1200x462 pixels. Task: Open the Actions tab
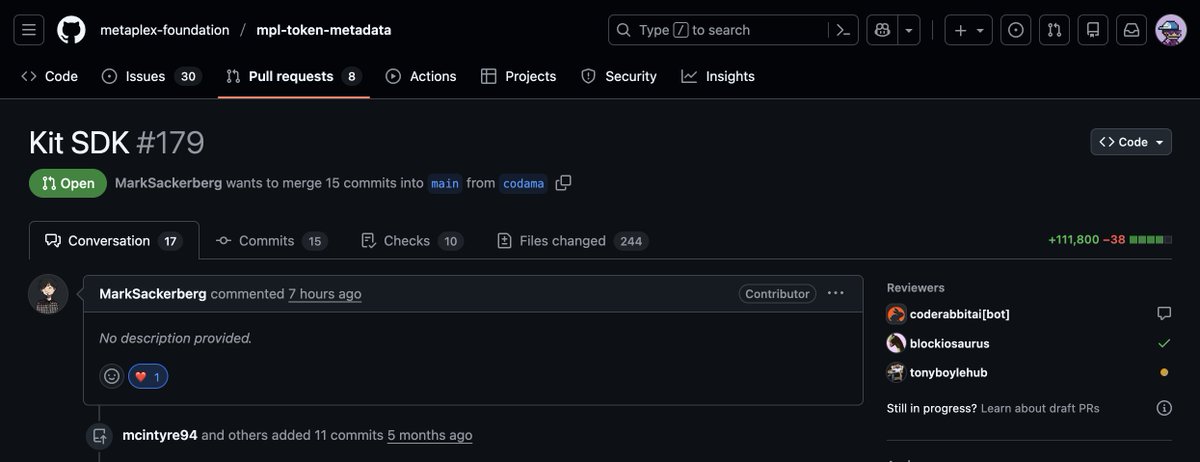click(421, 76)
